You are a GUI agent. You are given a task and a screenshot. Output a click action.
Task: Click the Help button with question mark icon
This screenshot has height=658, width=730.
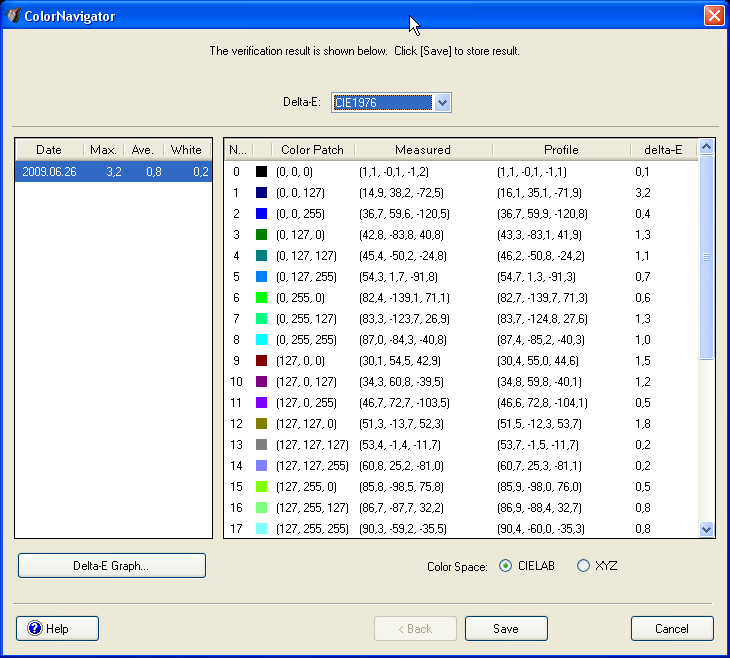click(57, 629)
